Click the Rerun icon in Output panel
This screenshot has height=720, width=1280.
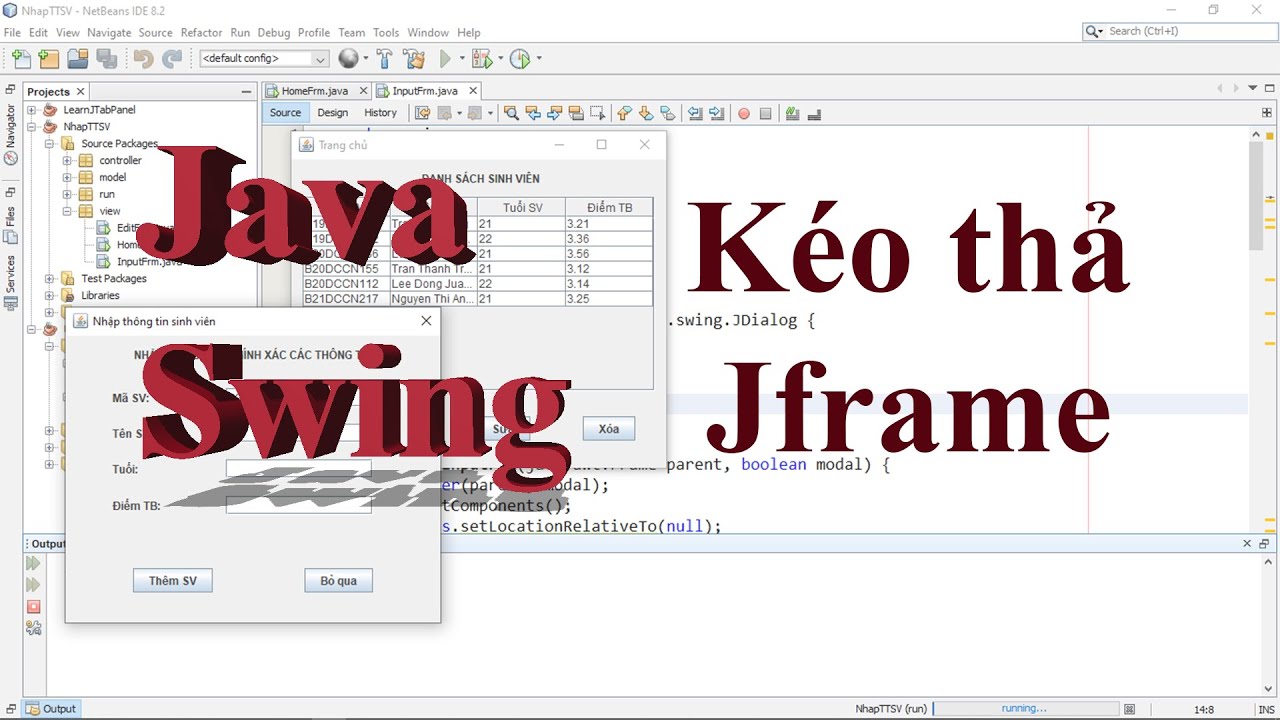tap(33, 564)
